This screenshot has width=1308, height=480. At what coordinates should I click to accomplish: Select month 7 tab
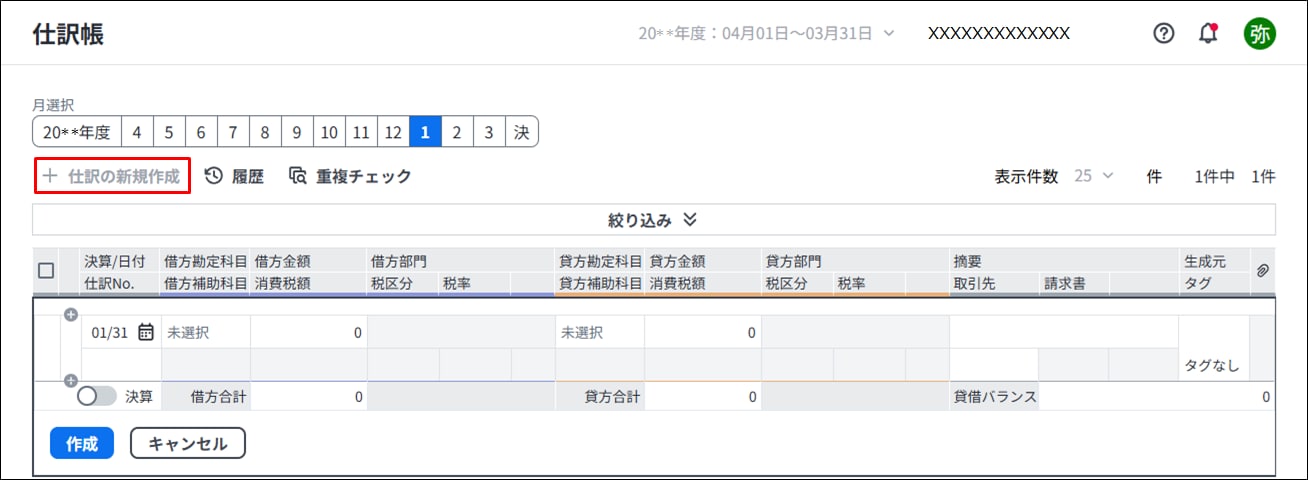click(x=233, y=132)
